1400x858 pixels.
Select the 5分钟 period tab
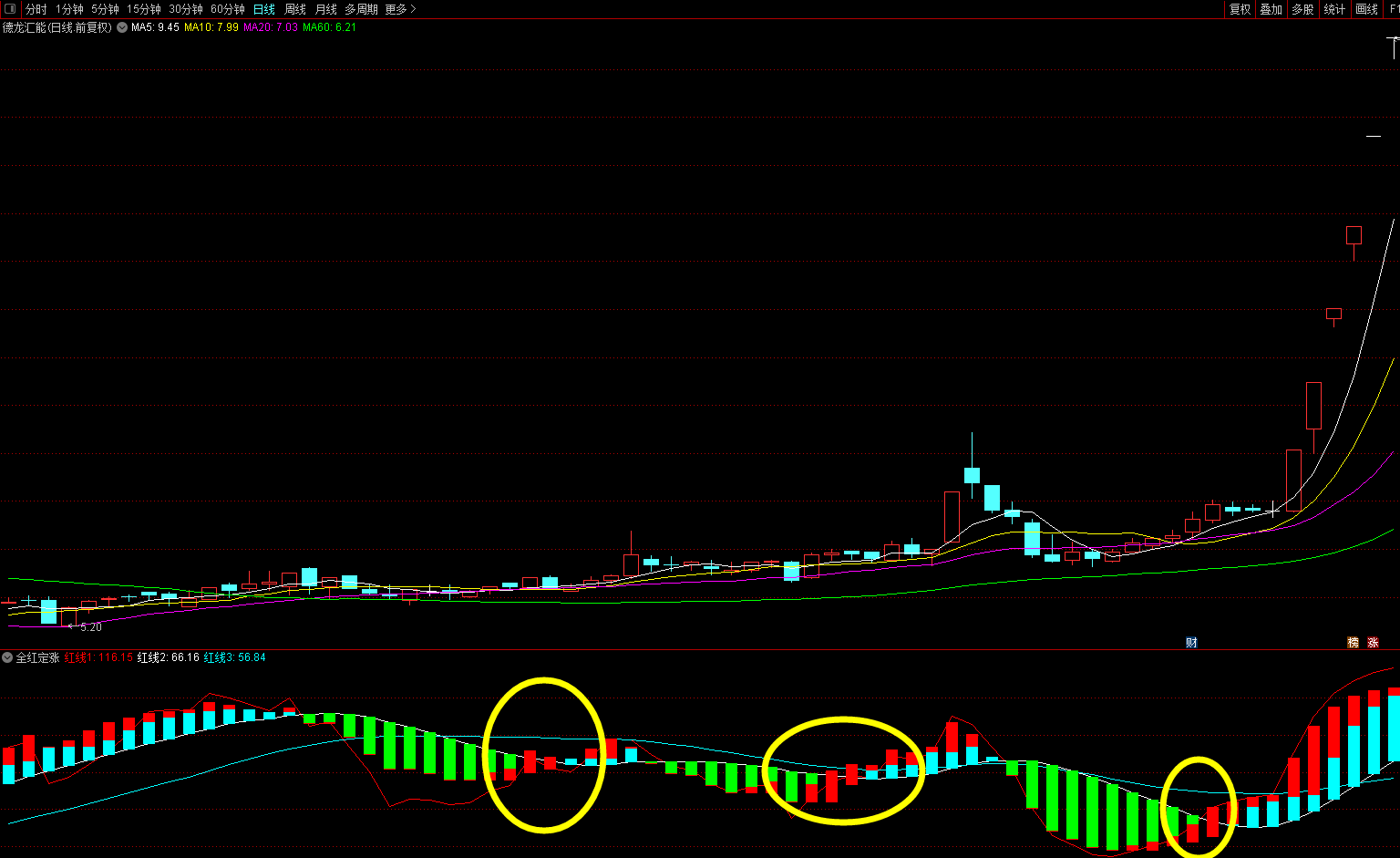coord(105,9)
